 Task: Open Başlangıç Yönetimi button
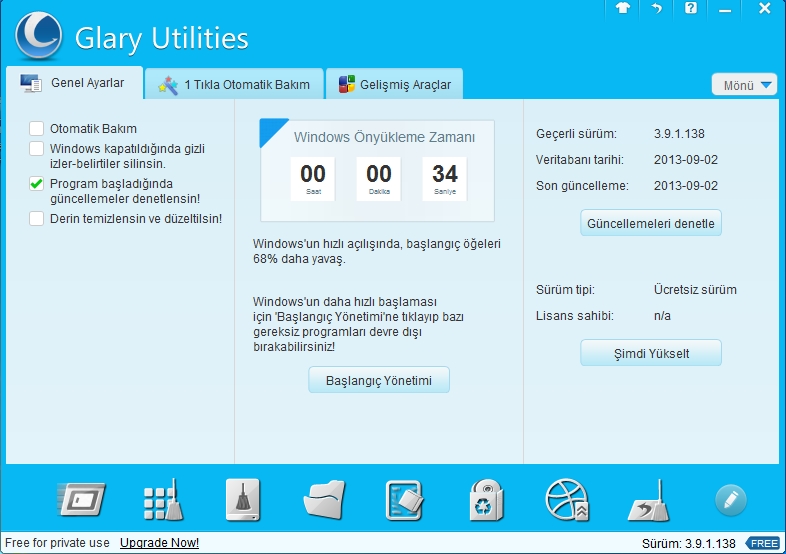[x=378, y=380]
